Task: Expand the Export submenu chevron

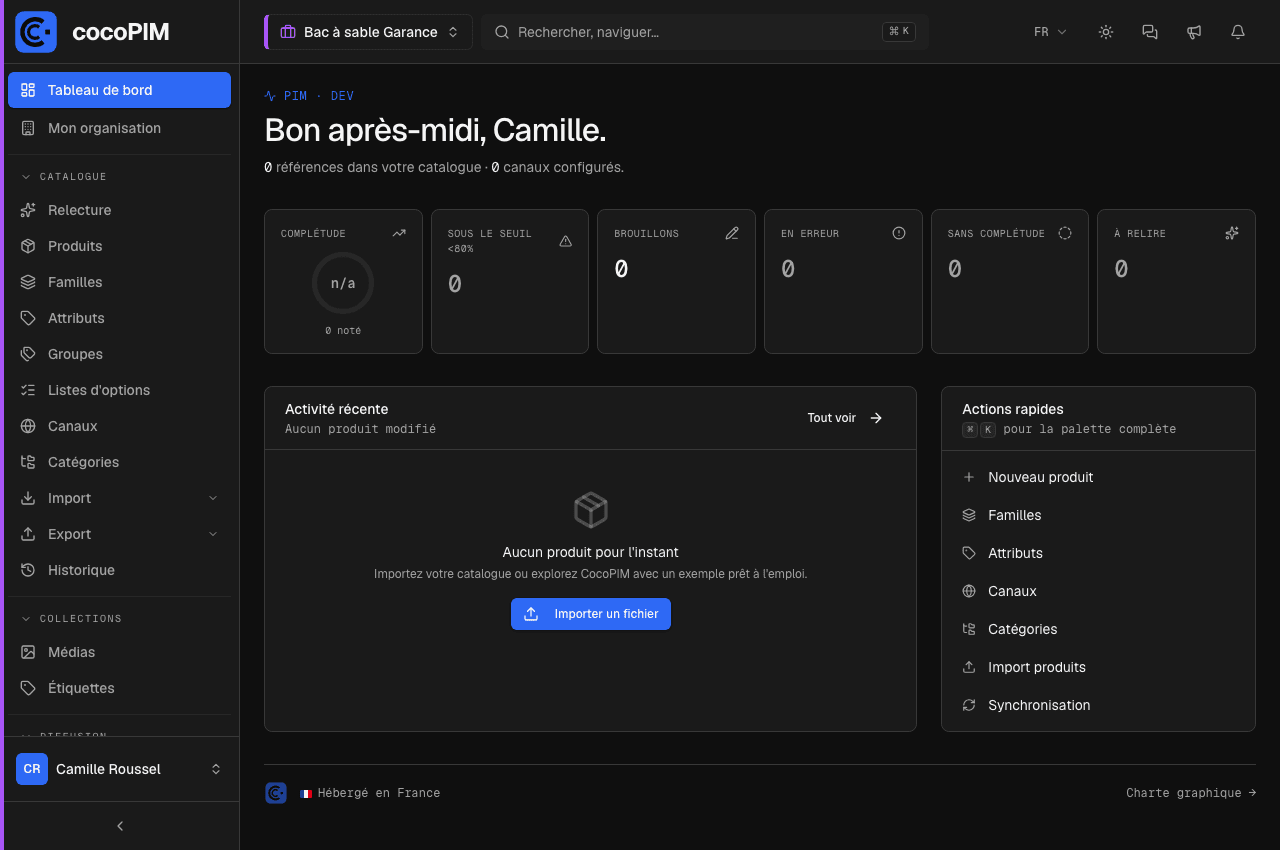Action: click(213, 534)
